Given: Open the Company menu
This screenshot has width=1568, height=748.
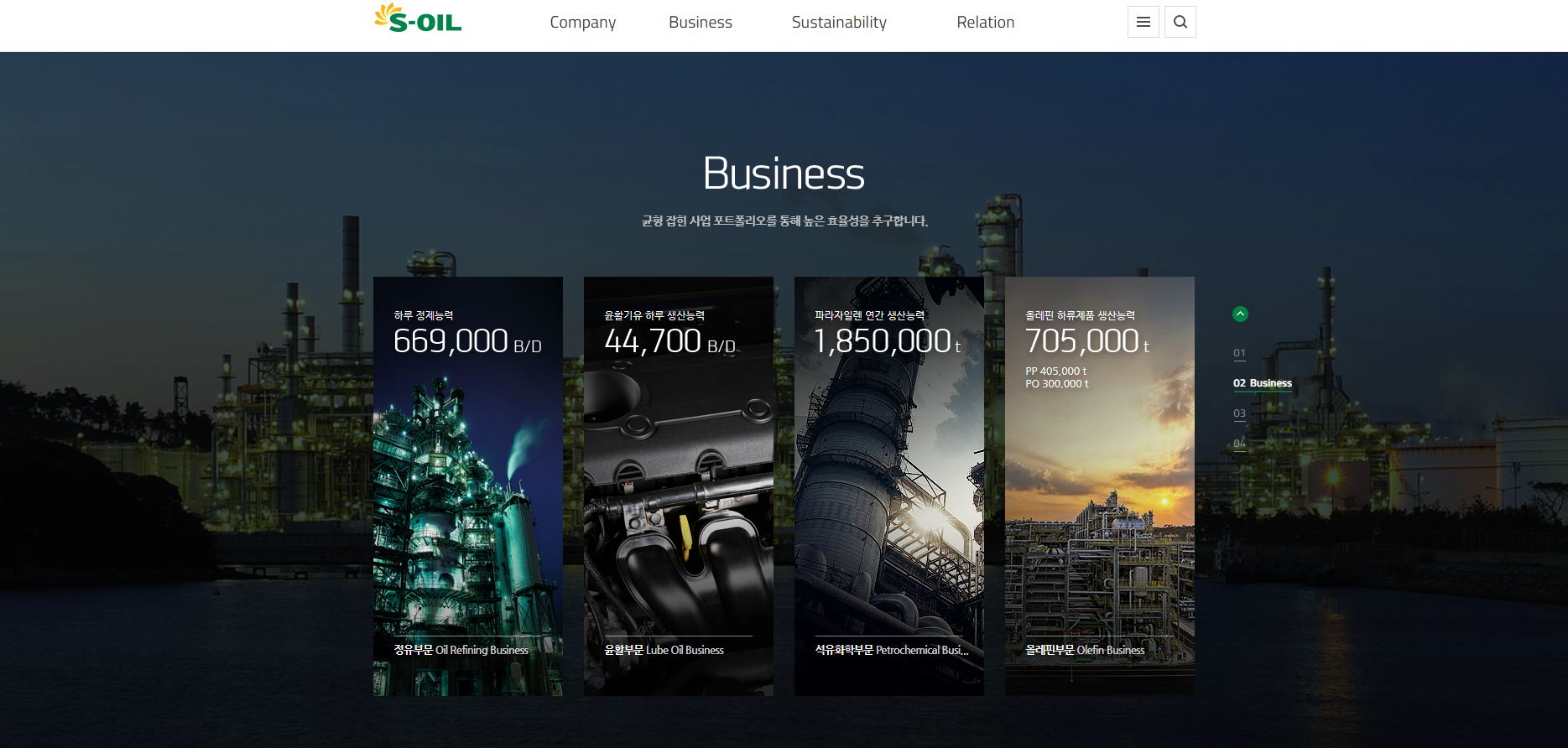Looking at the screenshot, I should (582, 23).
